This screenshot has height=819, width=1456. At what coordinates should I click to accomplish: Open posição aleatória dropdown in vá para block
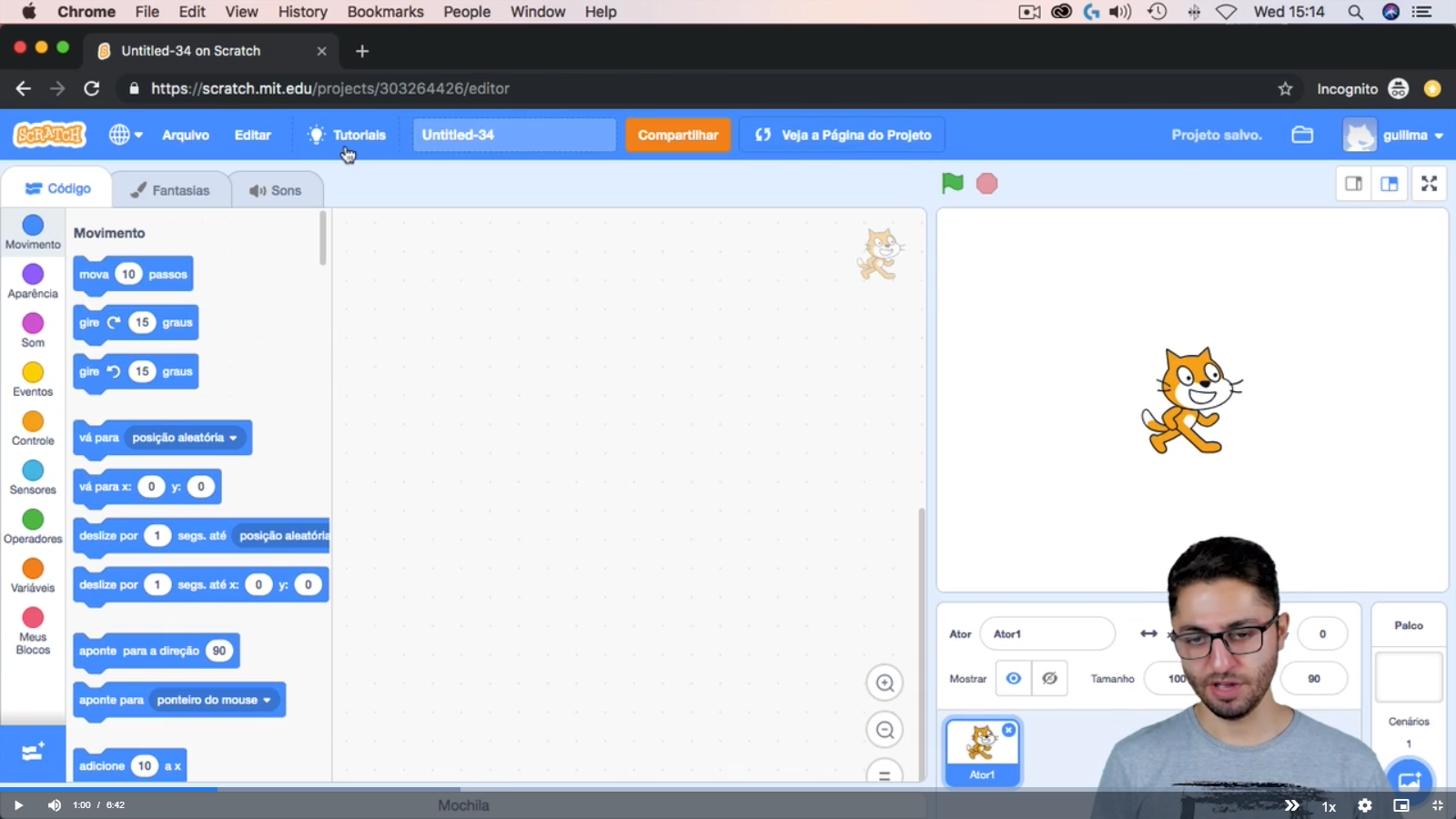click(x=185, y=438)
